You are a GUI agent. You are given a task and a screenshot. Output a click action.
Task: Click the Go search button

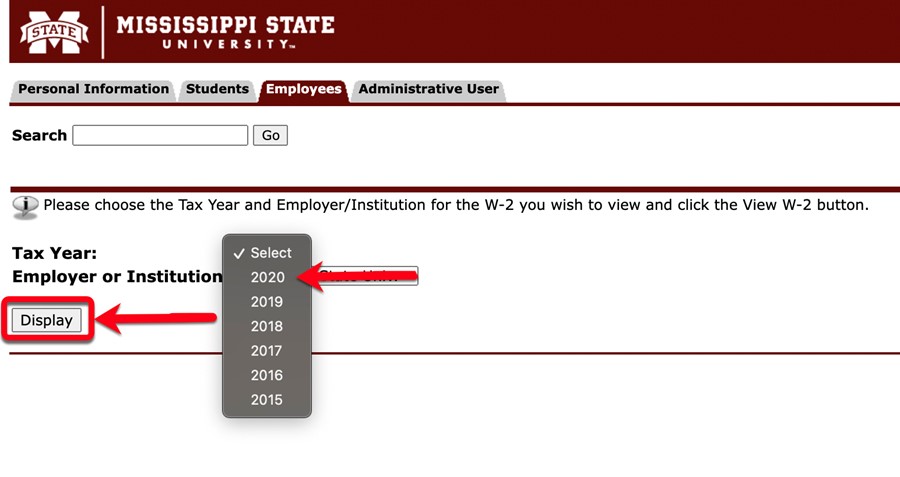pos(270,135)
